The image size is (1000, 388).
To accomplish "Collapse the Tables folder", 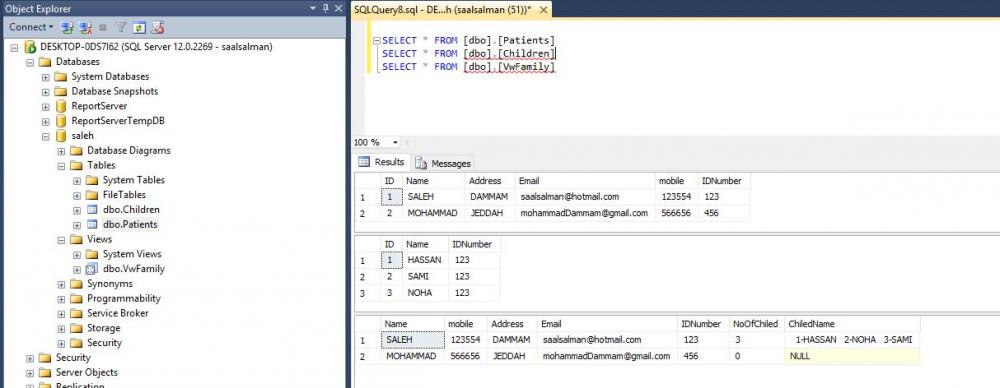I will [x=61, y=165].
